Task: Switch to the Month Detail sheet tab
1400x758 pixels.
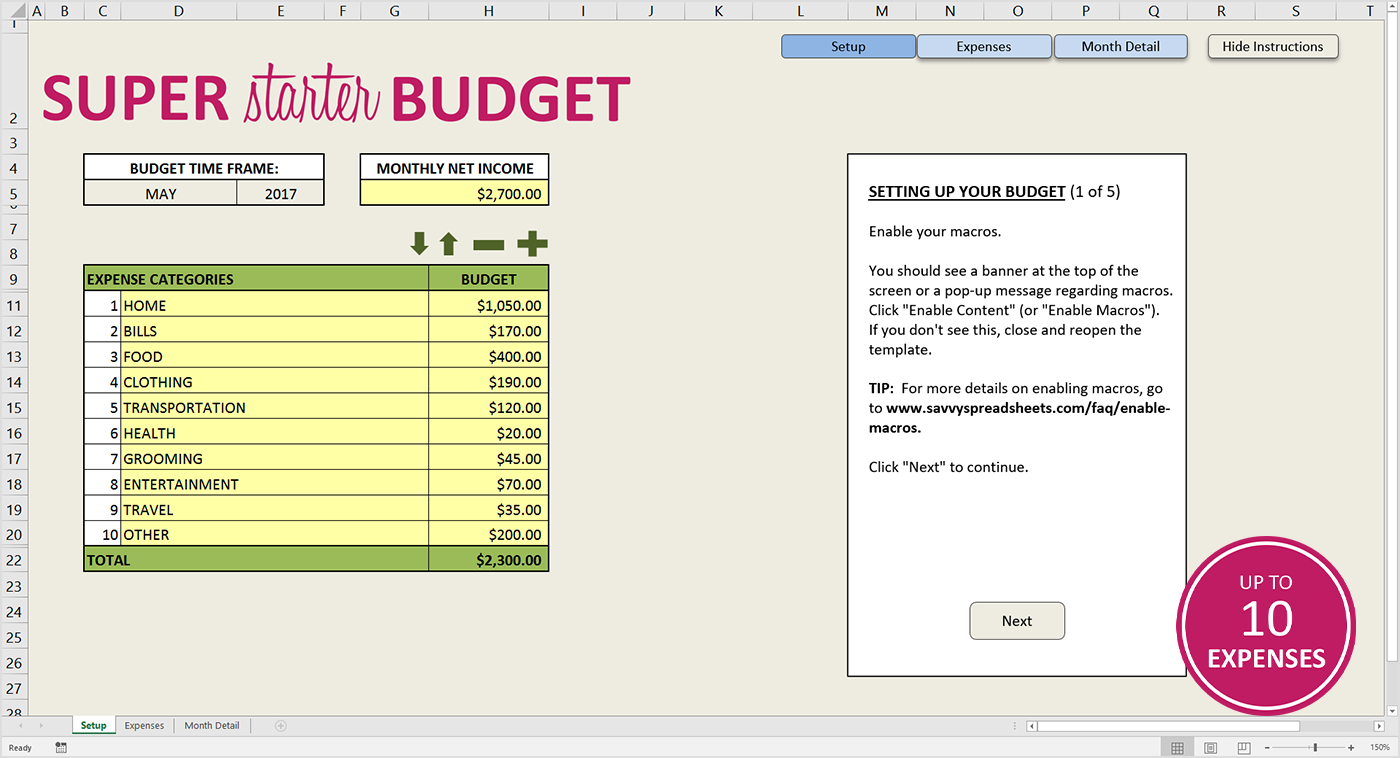Action: (211, 725)
